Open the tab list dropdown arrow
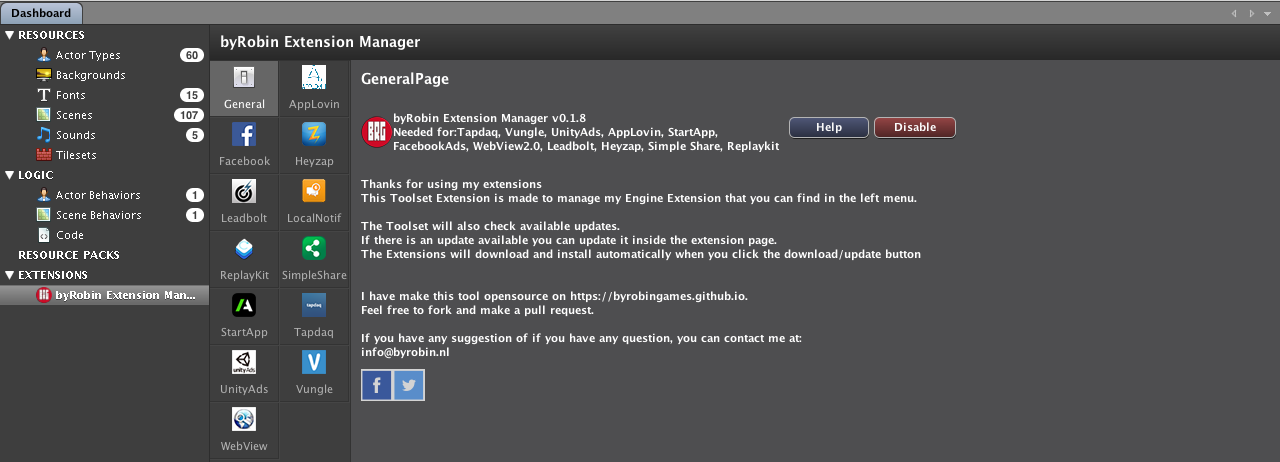 point(1267,14)
